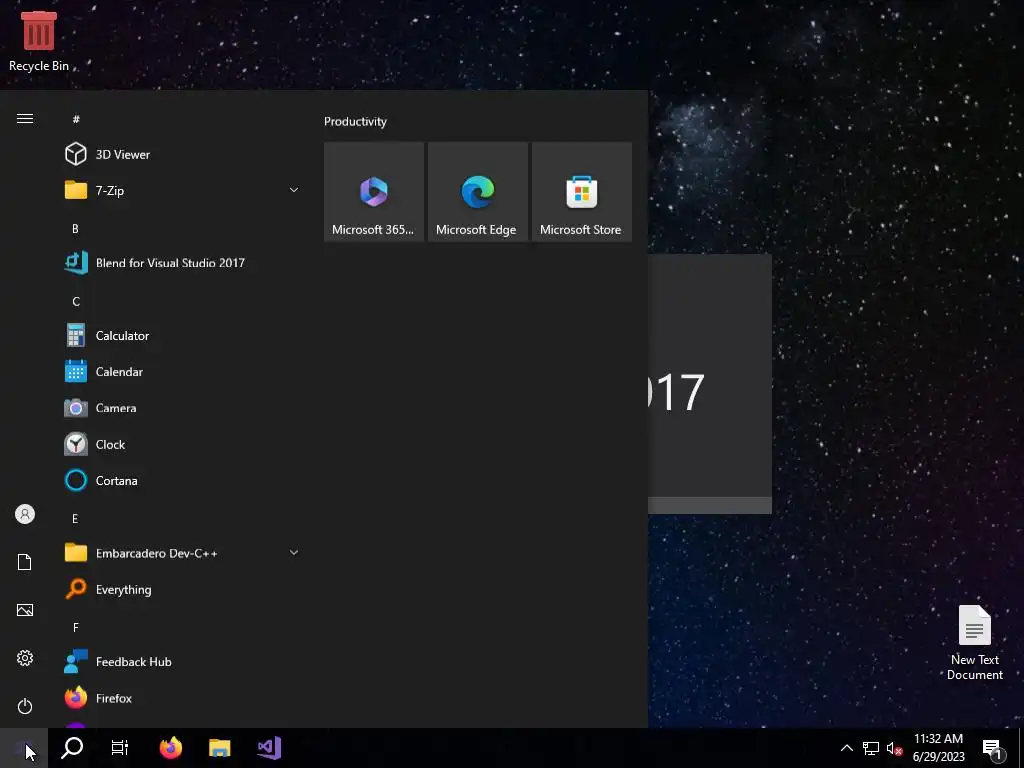The height and width of the screenshot is (768, 1024).
Task: Open Pictures from the Start sidebar
Action: [25, 610]
